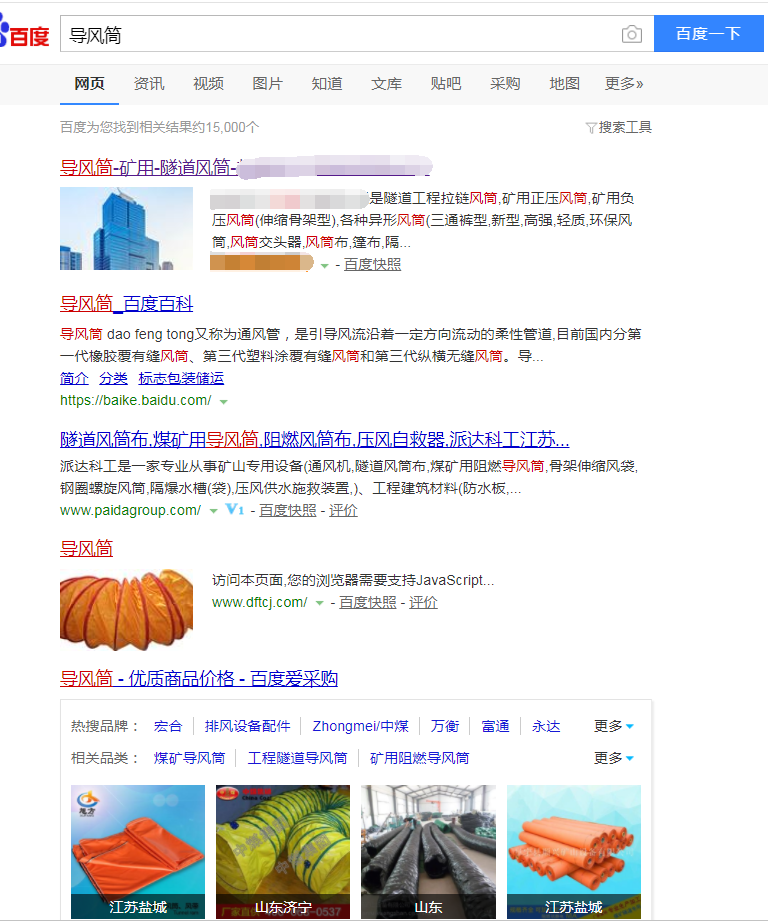Image resolution: width=768 pixels, height=922 pixels.
Task: Open the 视频 tab
Action: (x=208, y=83)
